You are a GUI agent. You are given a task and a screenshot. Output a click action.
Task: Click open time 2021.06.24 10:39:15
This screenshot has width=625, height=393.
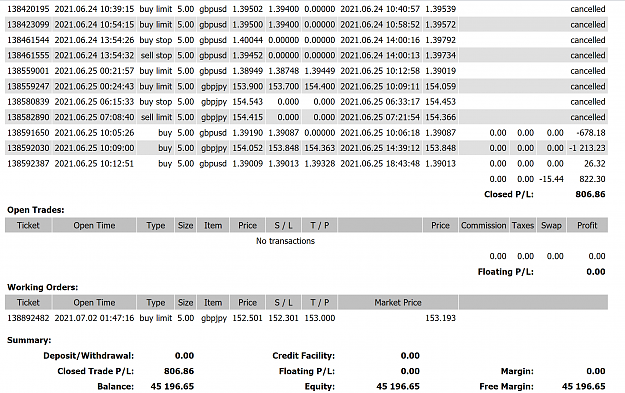coord(94,9)
